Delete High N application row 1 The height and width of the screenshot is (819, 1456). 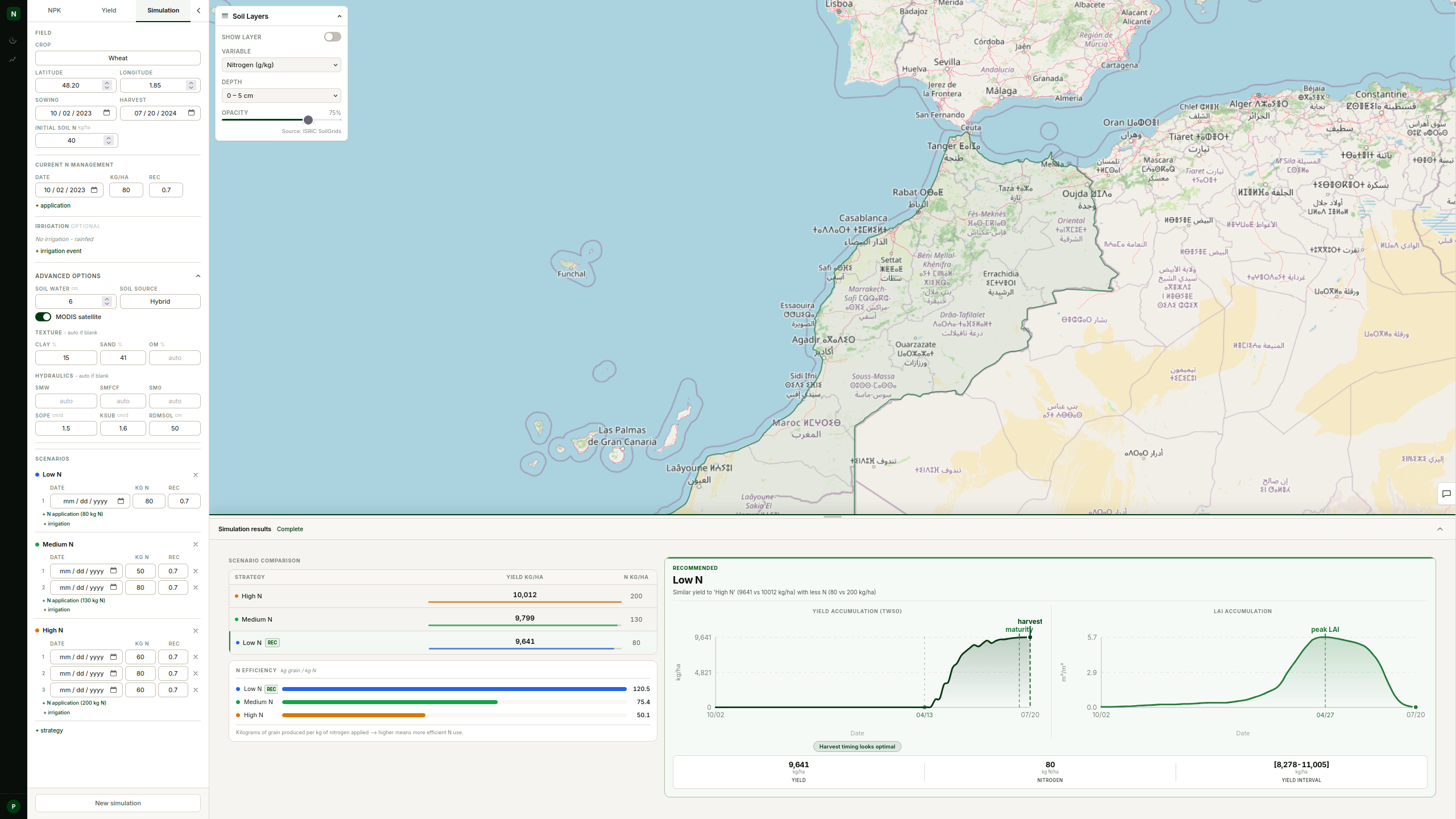(196, 657)
